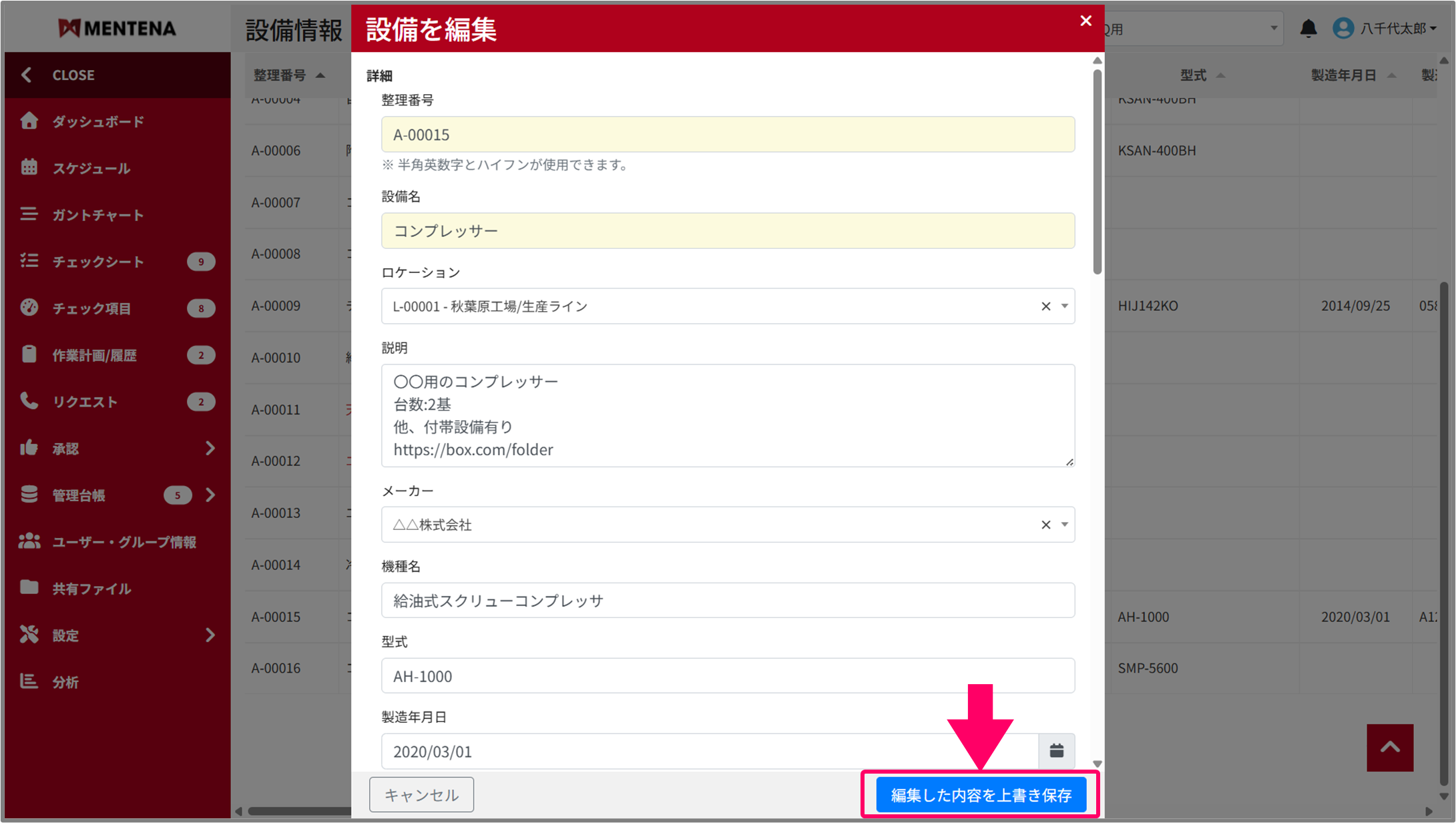The image size is (1456, 823).
Task: Clear the selected maker value
Action: 1045,525
